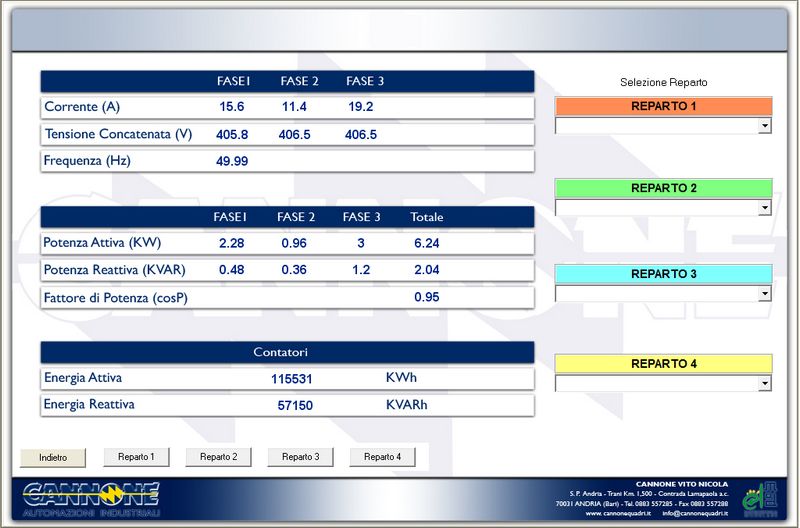The height and width of the screenshot is (528, 800).
Task: Select the Frequenza value 49.99
Action: pos(233,161)
